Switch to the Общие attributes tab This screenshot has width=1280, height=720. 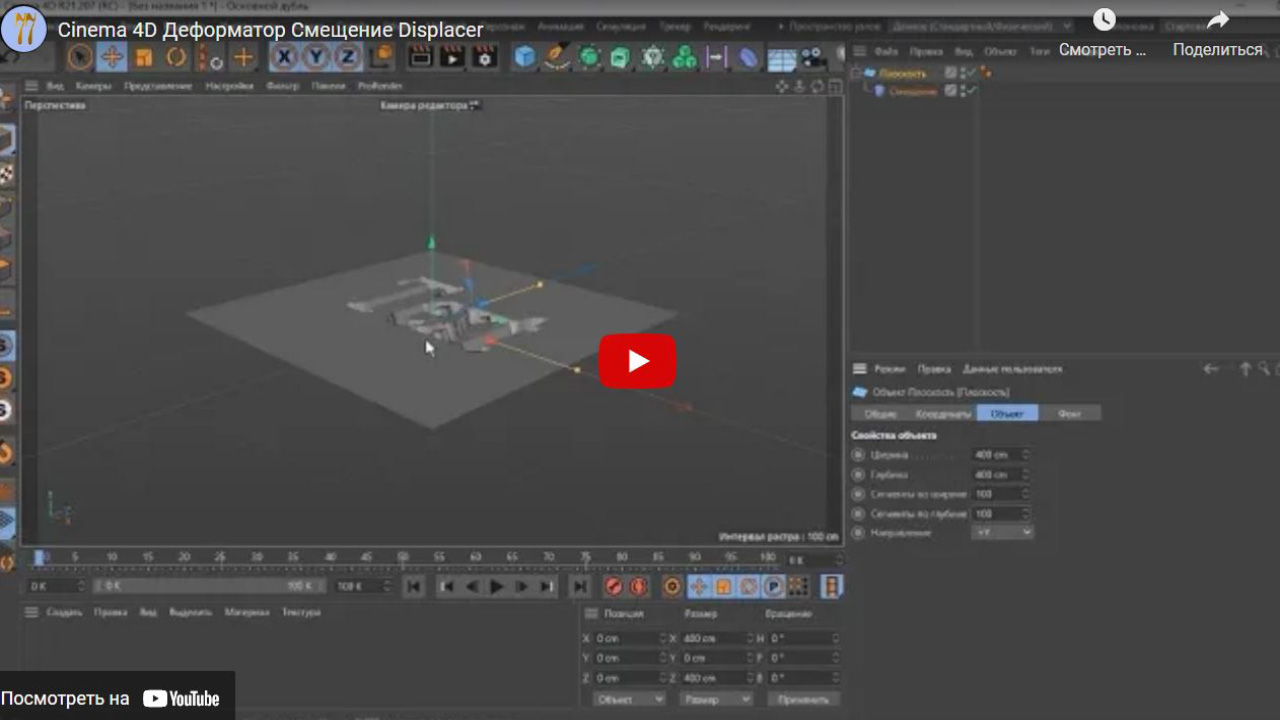coord(881,413)
